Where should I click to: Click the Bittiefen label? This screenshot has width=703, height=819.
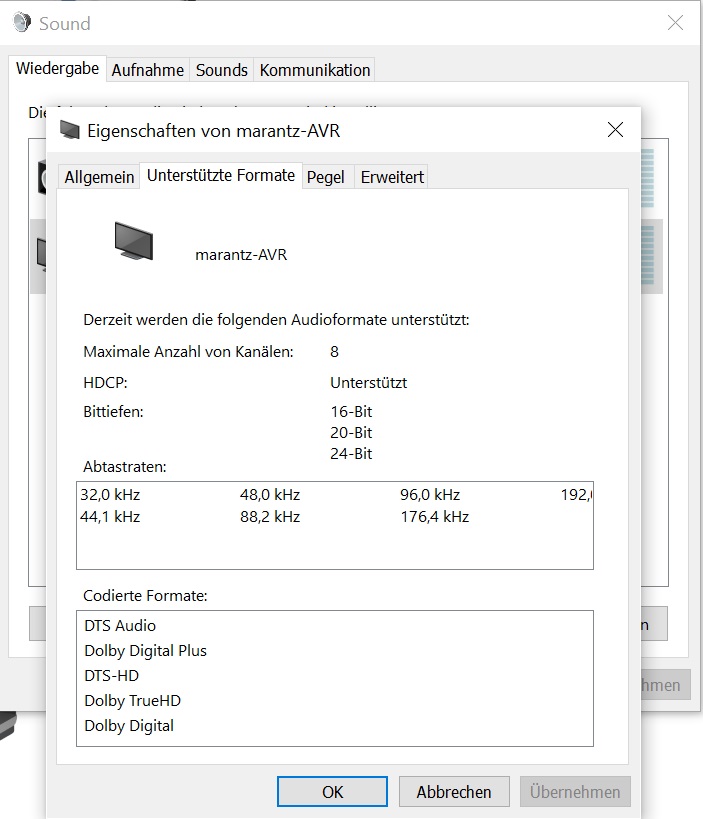[x=113, y=412]
